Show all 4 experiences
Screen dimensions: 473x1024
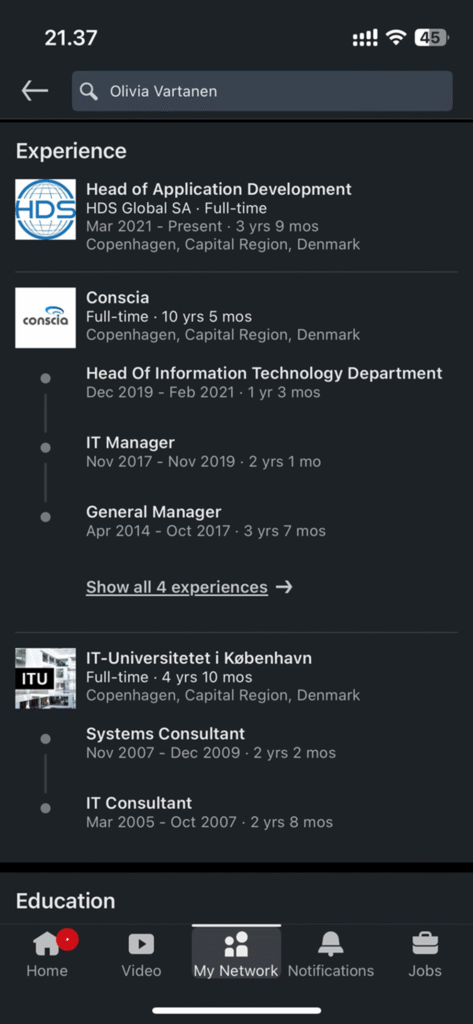pyautogui.click(x=177, y=587)
